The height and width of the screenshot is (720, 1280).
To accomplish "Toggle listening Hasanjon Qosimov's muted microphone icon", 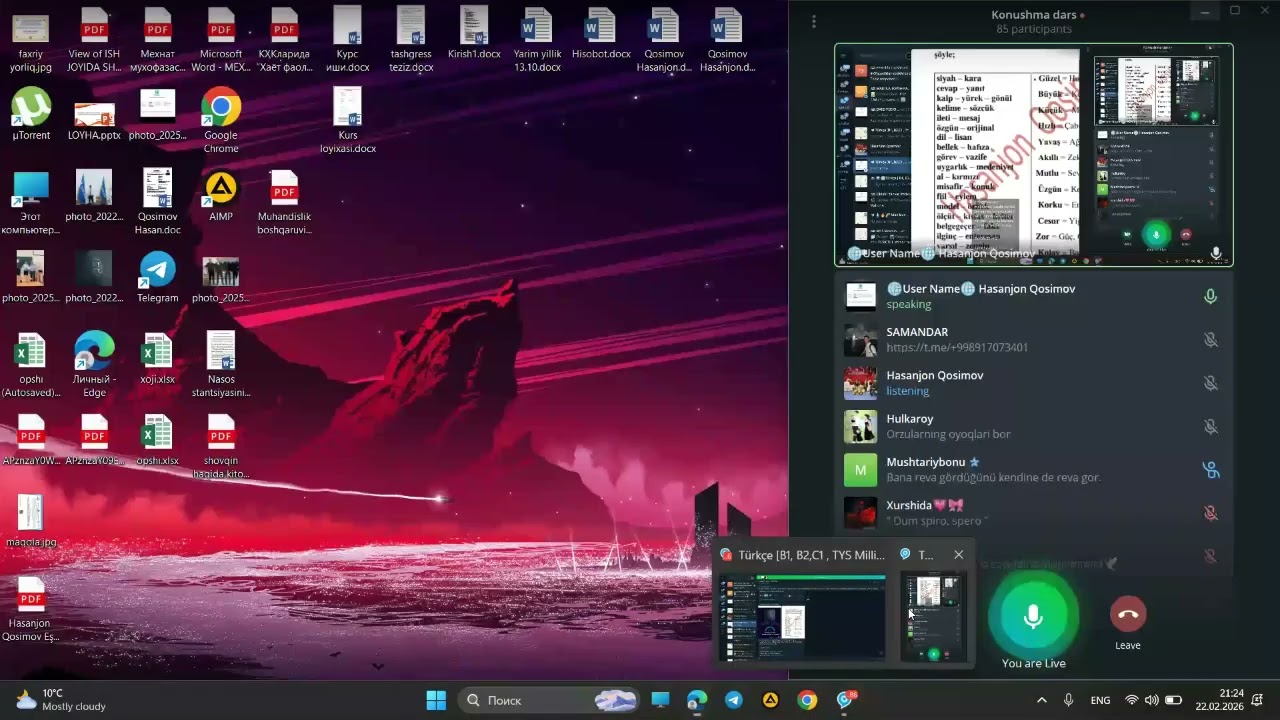I will [x=1210, y=383].
